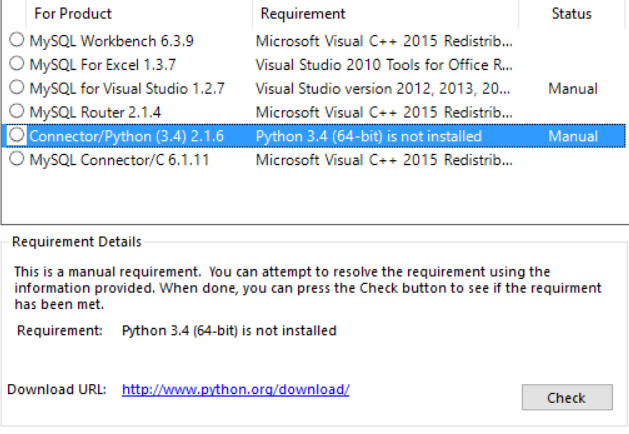The width and height of the screenshot is (629, 434).
Task: Select the MySQL Router 2.1.4 product name
Action: click(x=95, y=112)
